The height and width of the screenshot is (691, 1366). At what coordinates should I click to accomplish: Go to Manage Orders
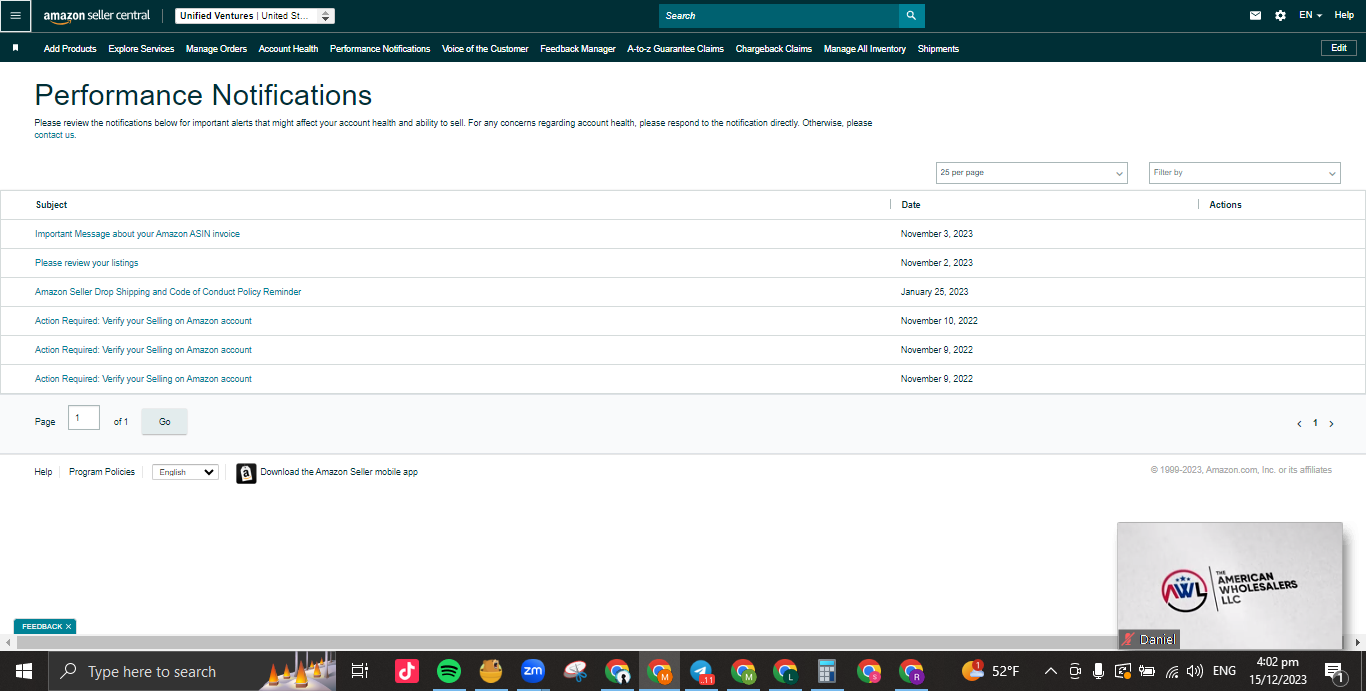(216, 49)
